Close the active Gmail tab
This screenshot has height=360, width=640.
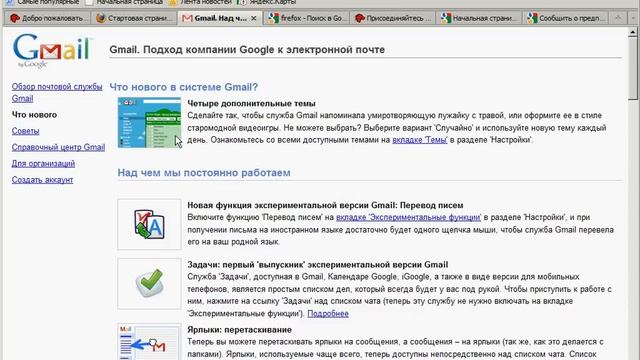(x=253, y=18)
